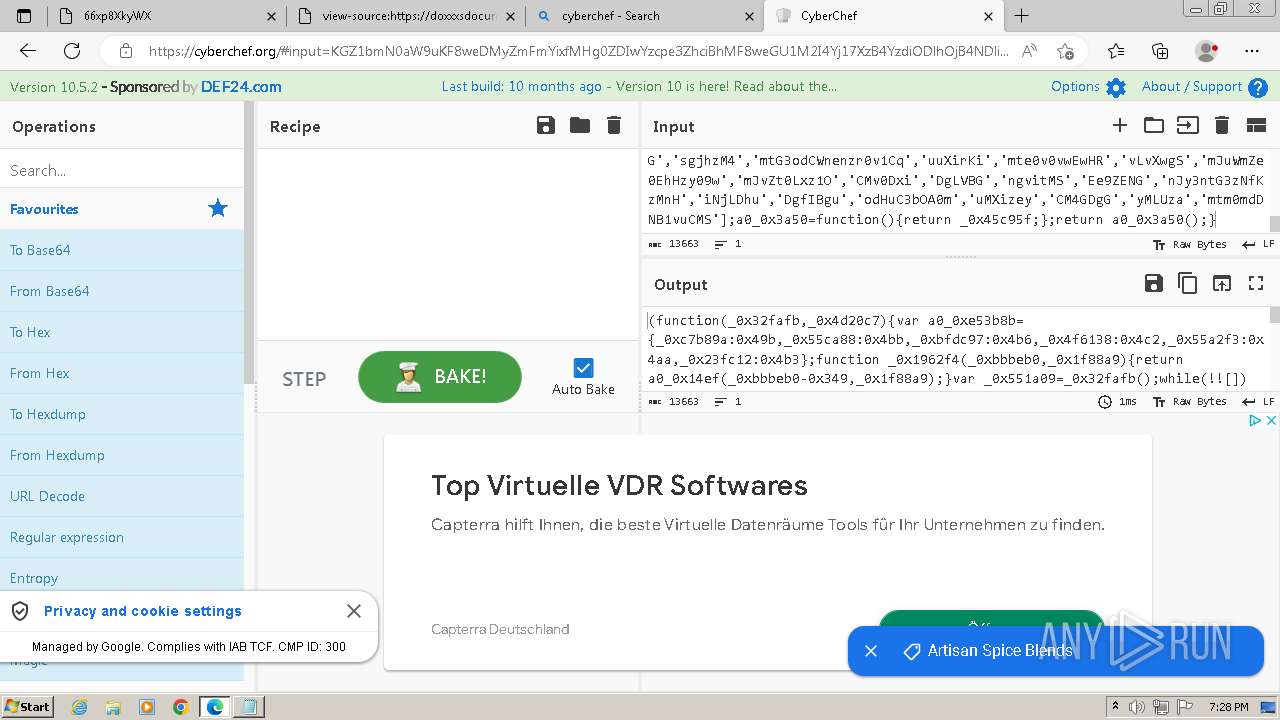Dismiss the Artisan Spice Blends ad
The height and width of the screenshot is (720, 1280).
pyautogui.click(x=871, y=651)
